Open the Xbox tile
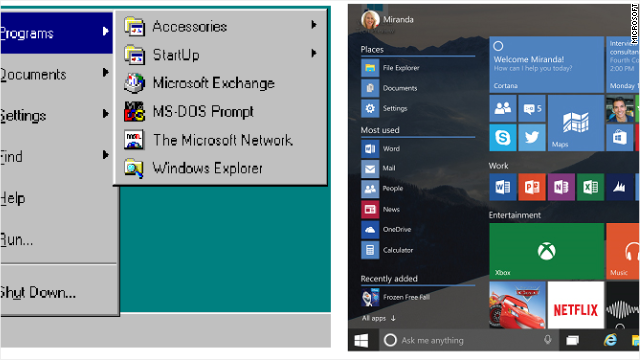The height and width of the screenshot is (360, 640). point(547,251)
